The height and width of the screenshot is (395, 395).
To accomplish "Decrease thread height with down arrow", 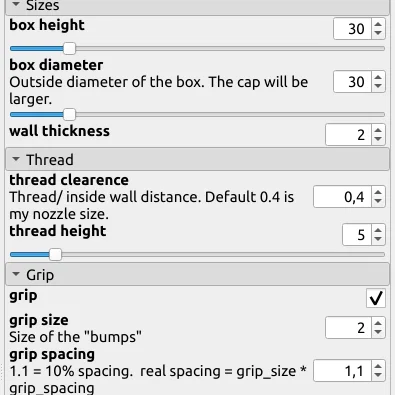I will coord(378,239).
